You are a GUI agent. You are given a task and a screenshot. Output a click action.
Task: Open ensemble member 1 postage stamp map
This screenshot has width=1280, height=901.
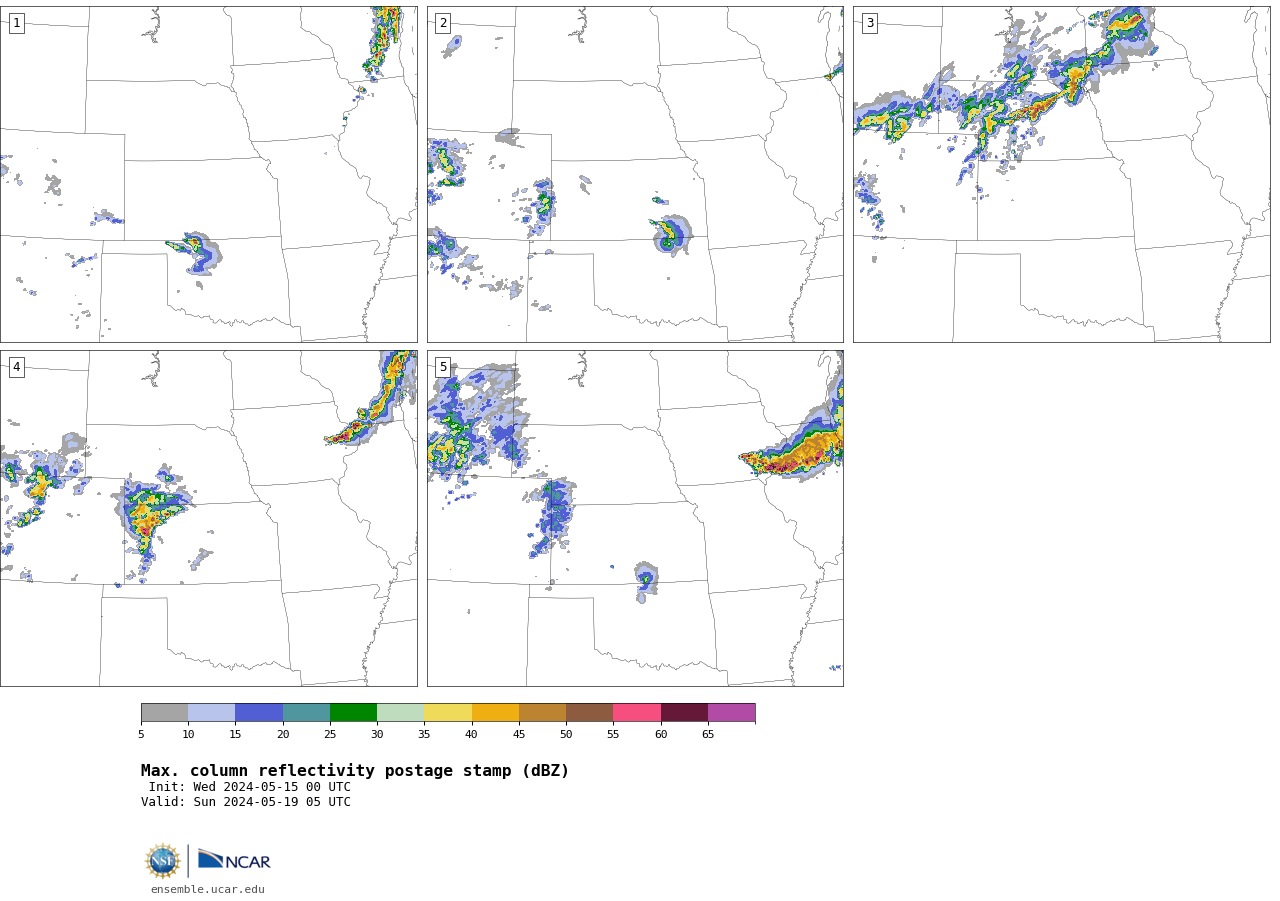208,174
